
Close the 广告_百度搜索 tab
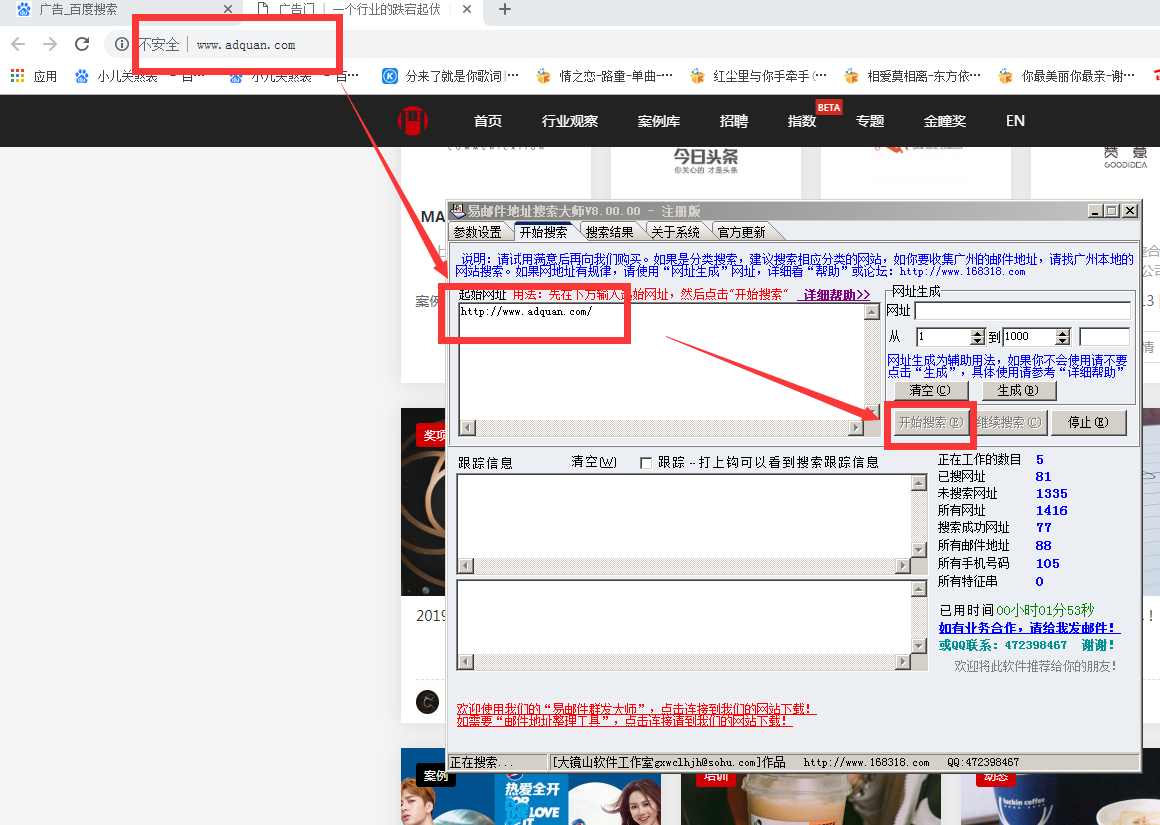coord(227,10)
